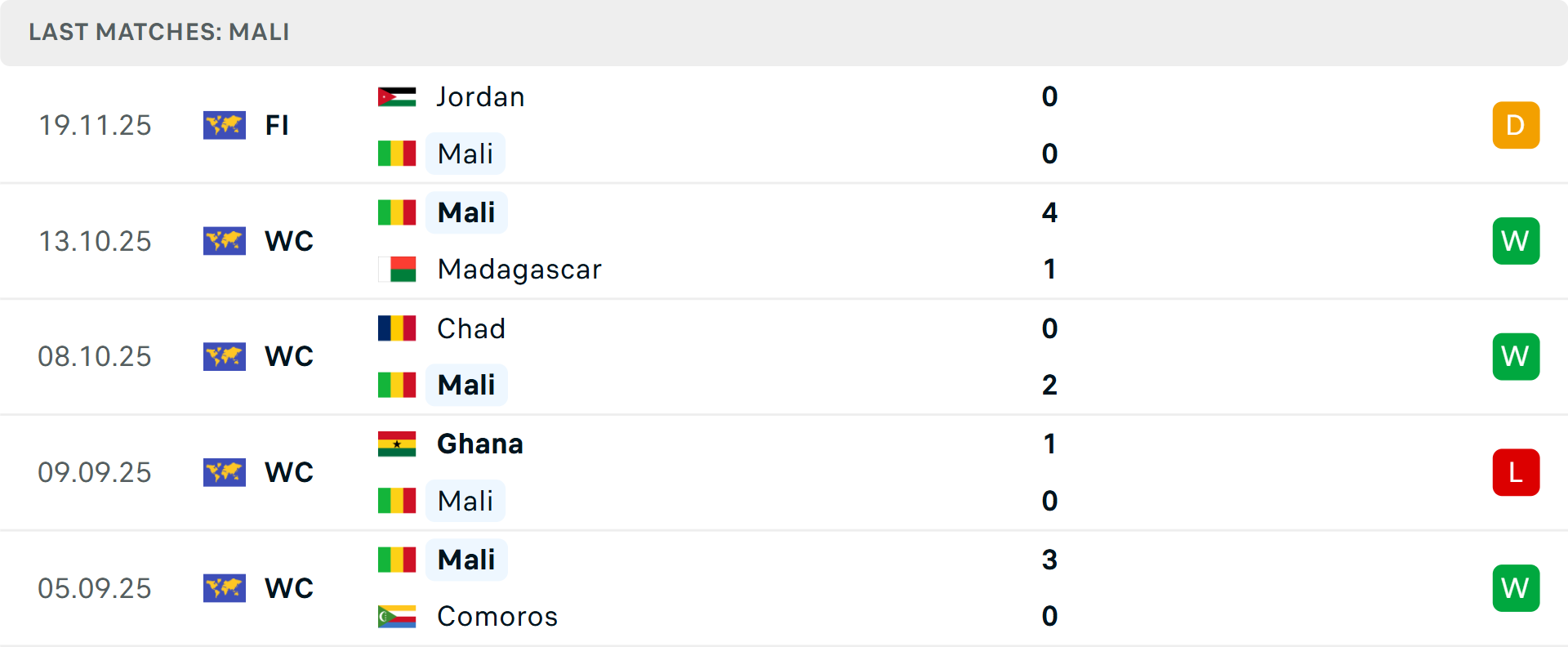Screen dimensions: 1568x647
Task: Open the Madagascar team link
Action: point(519,269)
